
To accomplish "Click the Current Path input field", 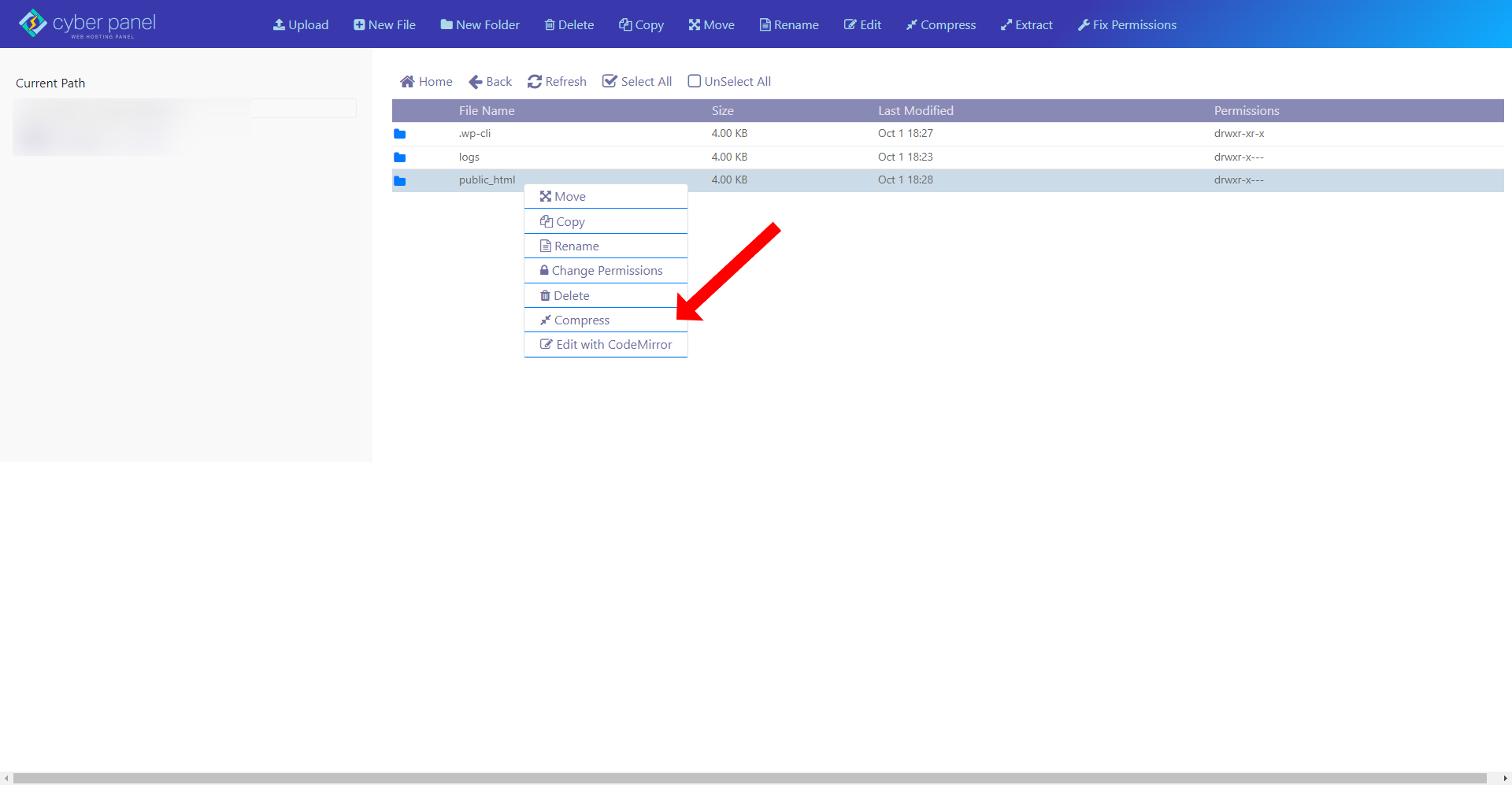I will (303, 109).
